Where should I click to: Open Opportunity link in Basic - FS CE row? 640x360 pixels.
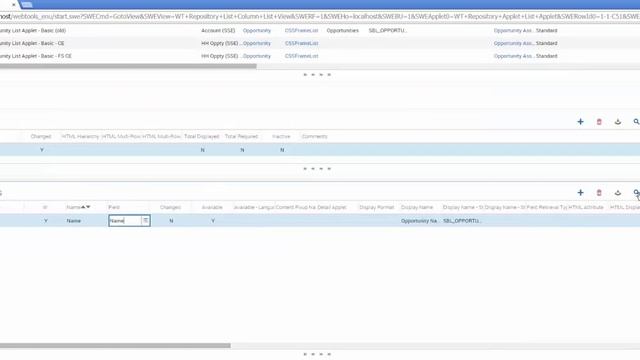click(257, 56)
